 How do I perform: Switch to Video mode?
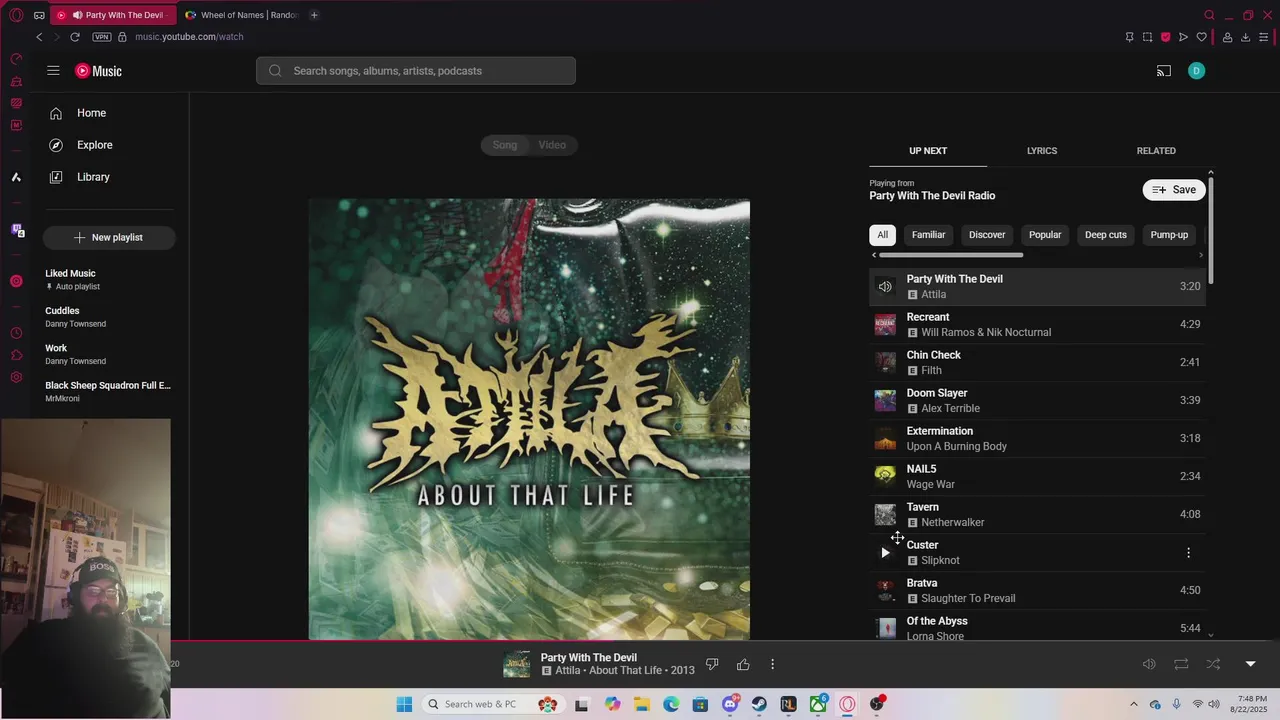pos(552,145)
